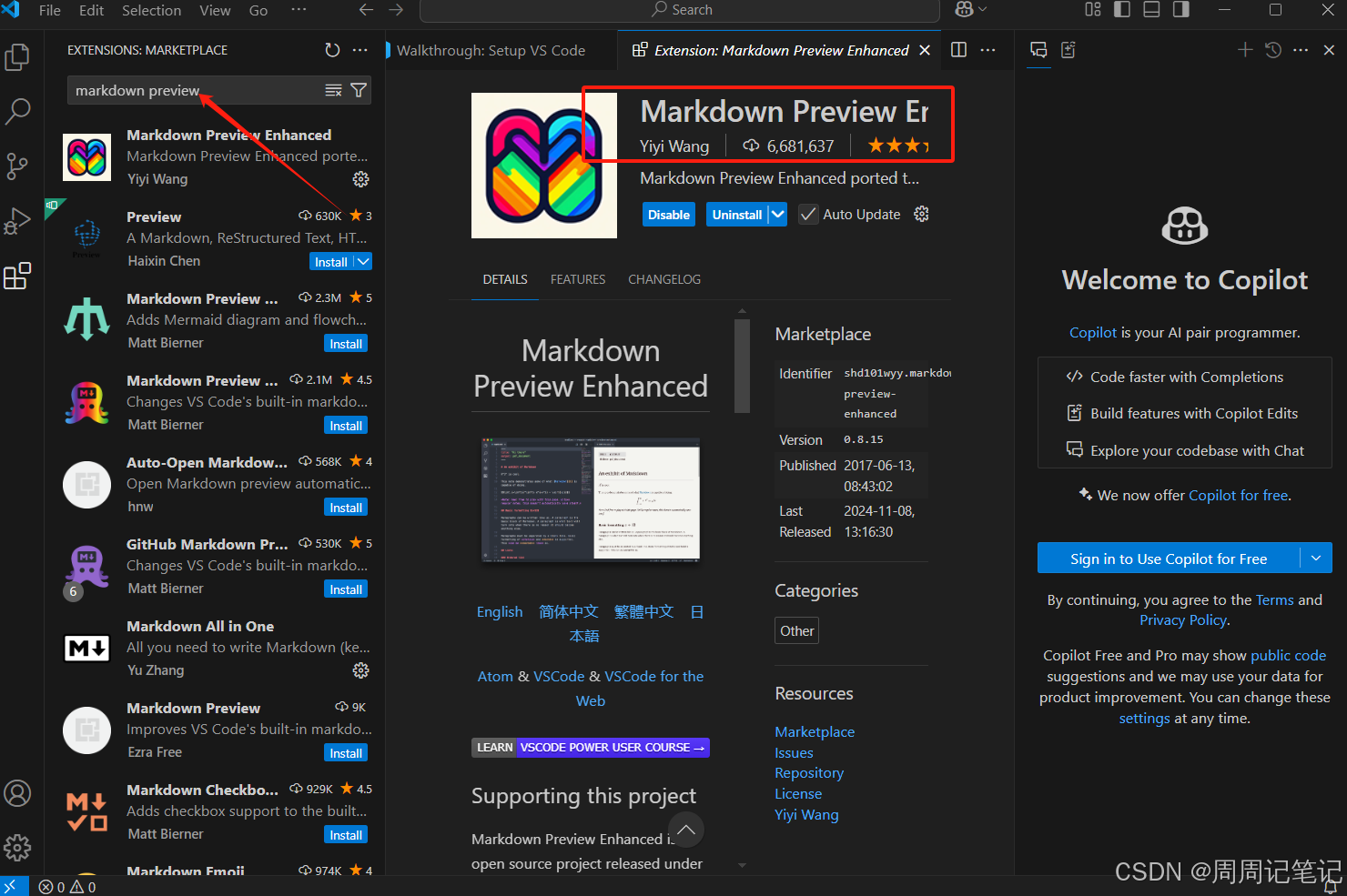Open gear for Markdown Preview Enhanced list item

(x=361, y=179)
